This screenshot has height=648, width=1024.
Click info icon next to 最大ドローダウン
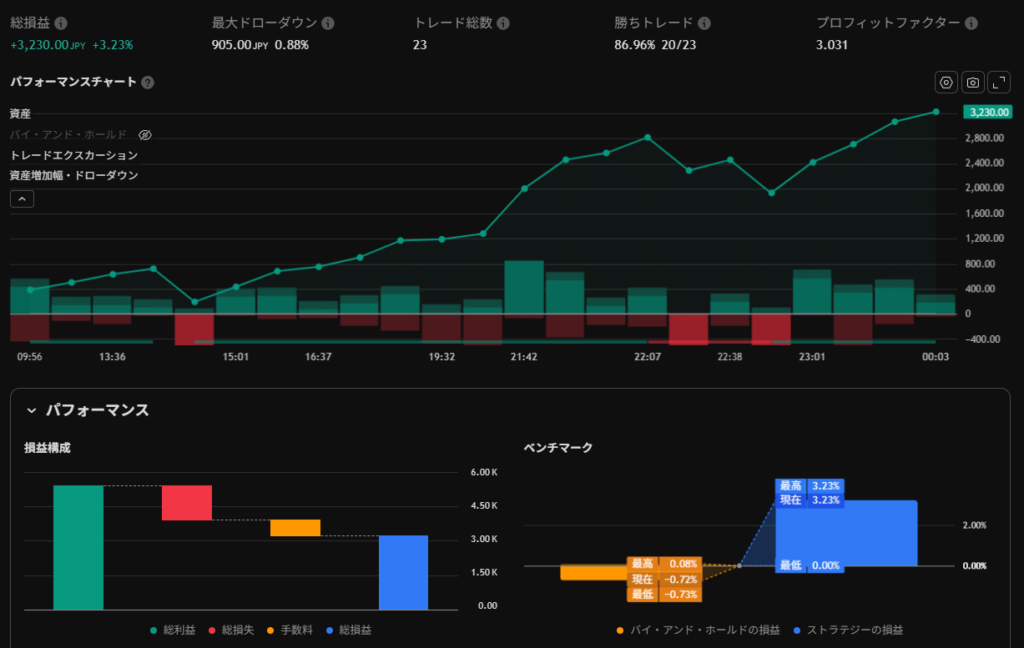pos(328,23)
